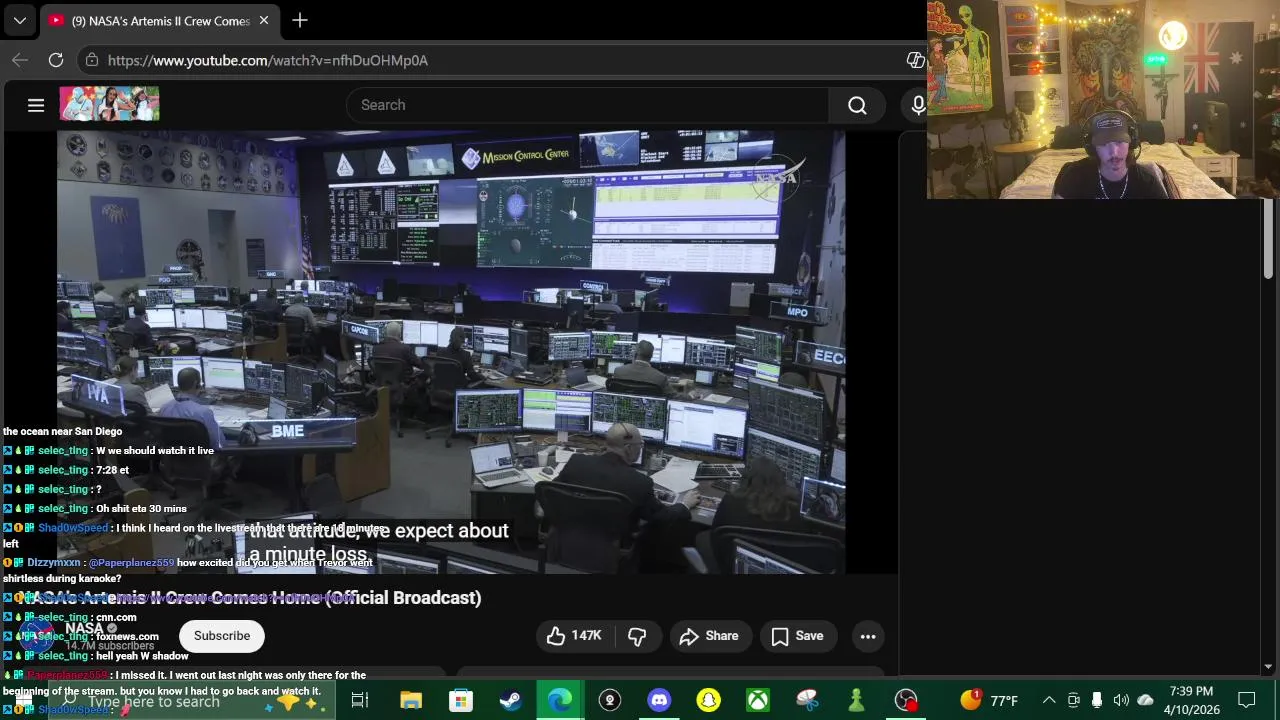
Task: Open the tab list dropdown chevron
Action: click(19, 20)
